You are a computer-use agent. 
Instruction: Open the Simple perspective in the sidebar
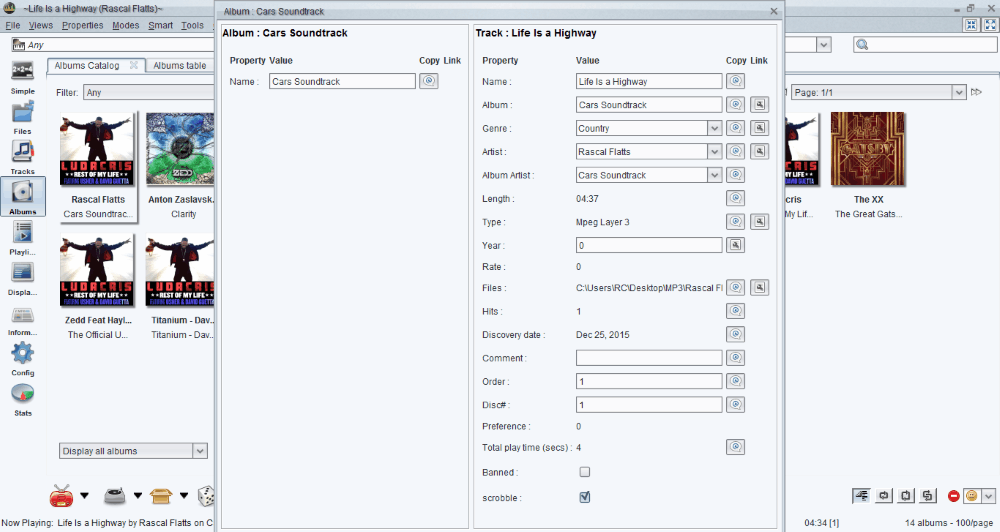click(x=22, y=77)
